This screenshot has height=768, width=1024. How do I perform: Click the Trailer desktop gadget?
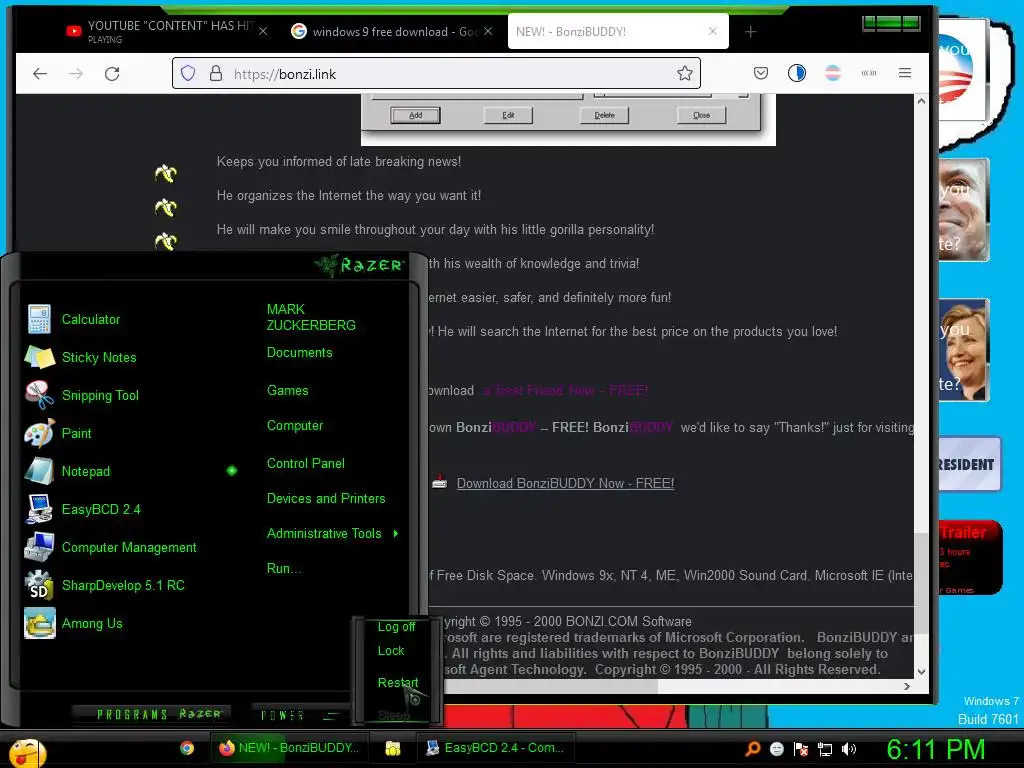[970, 558]
